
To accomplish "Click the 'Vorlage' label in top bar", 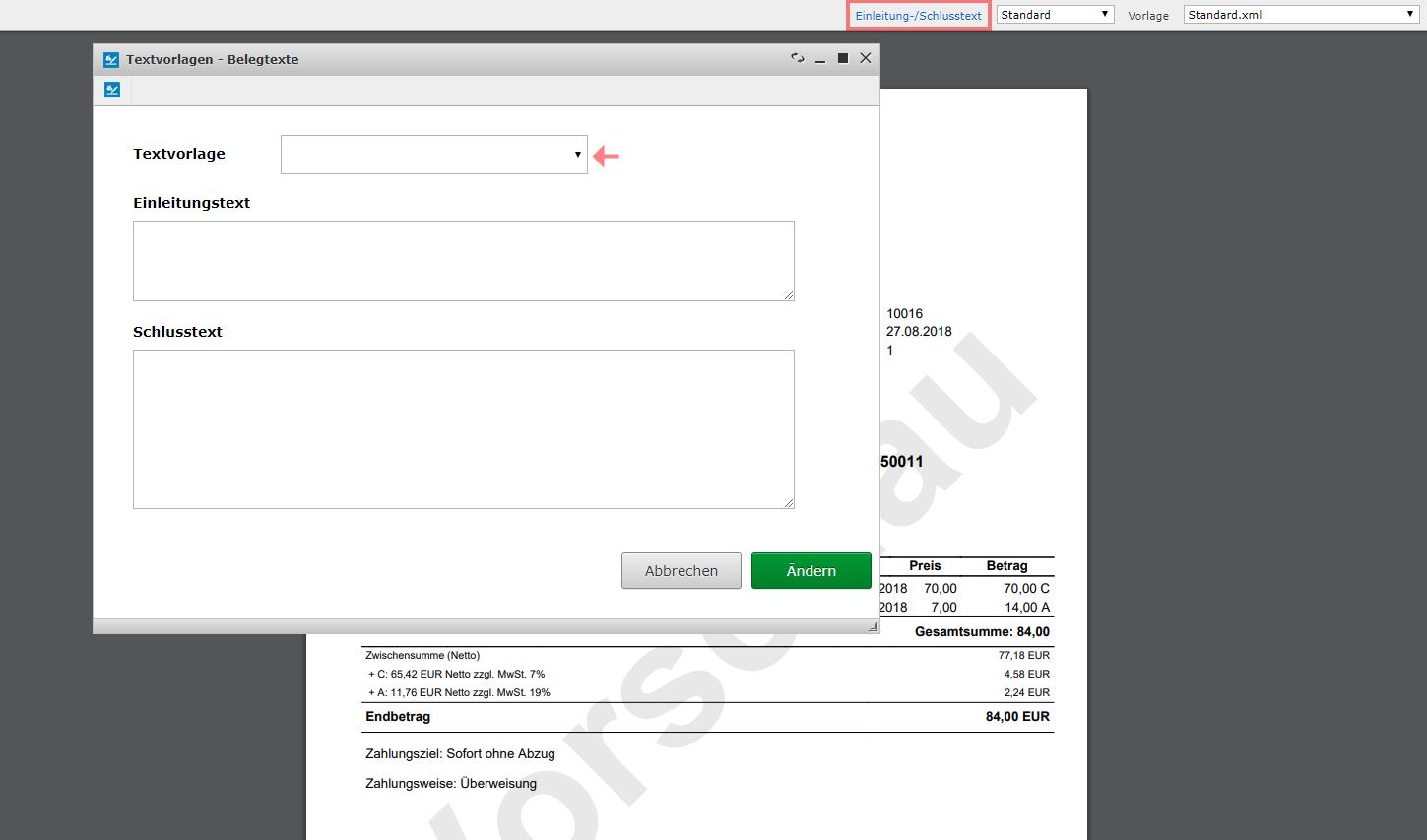I will (x=1148, y=16).
